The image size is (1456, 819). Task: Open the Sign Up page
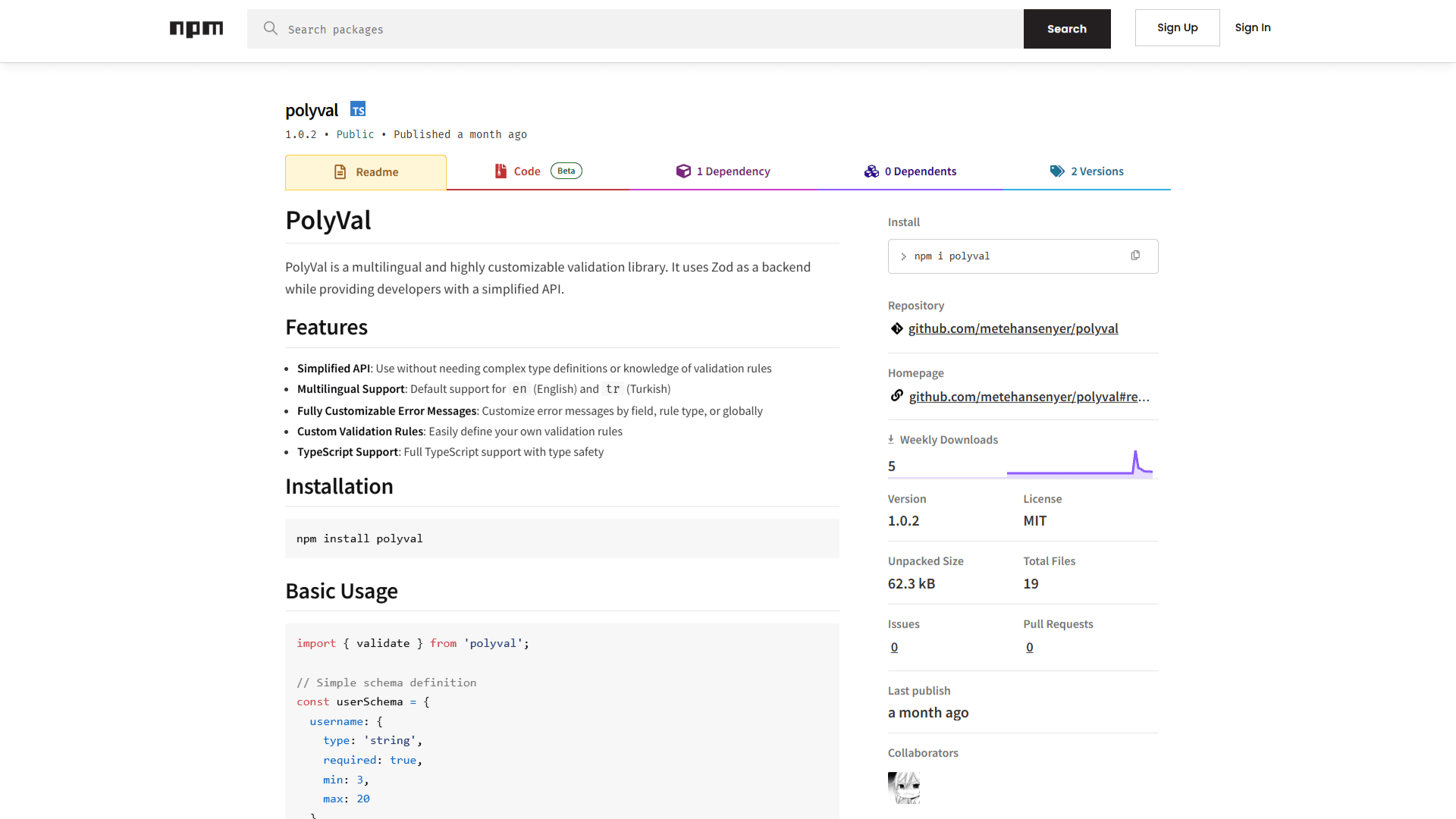coord(1178,27)
